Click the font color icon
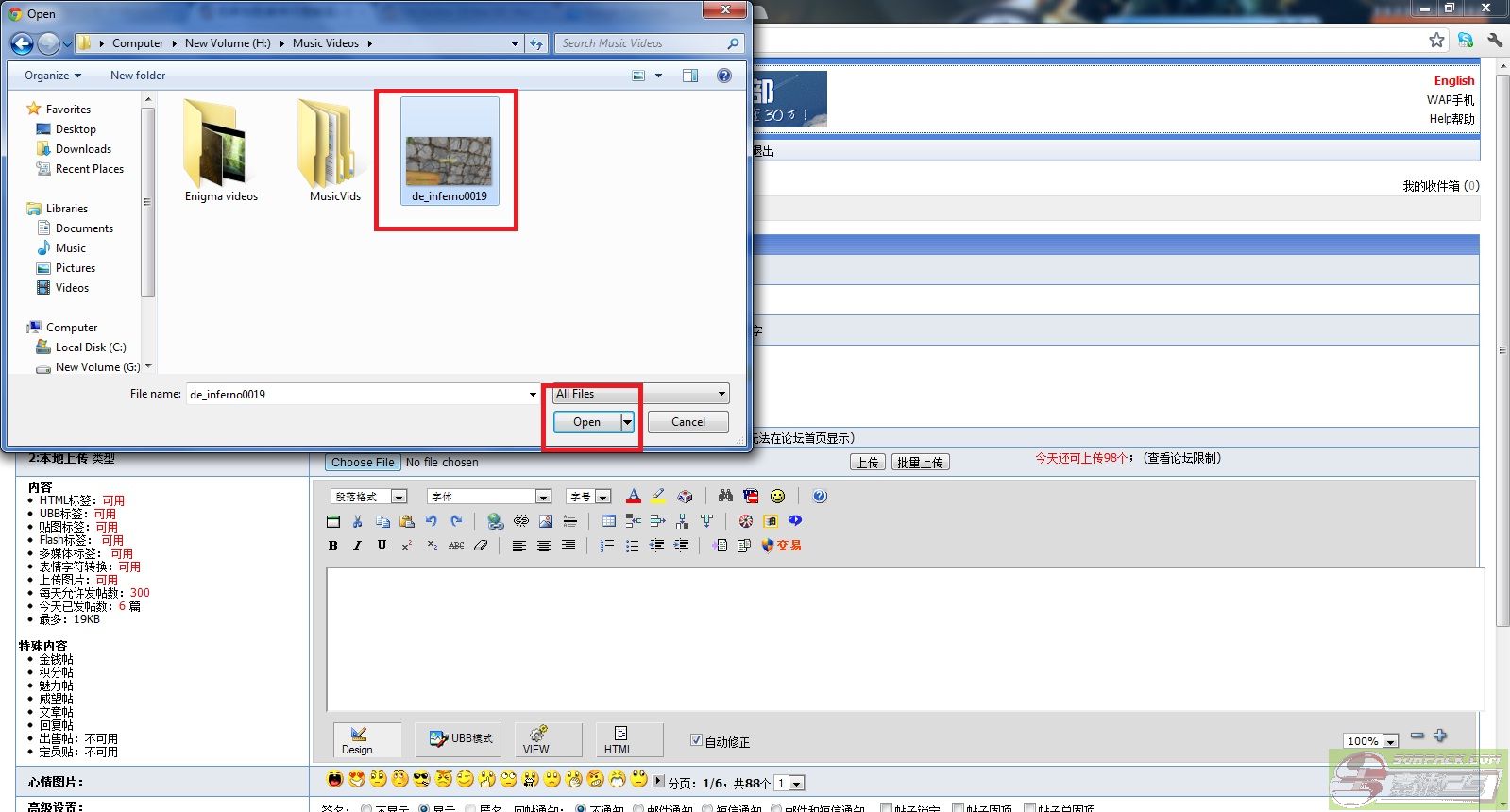The image size is (1510, 812). 634,497
